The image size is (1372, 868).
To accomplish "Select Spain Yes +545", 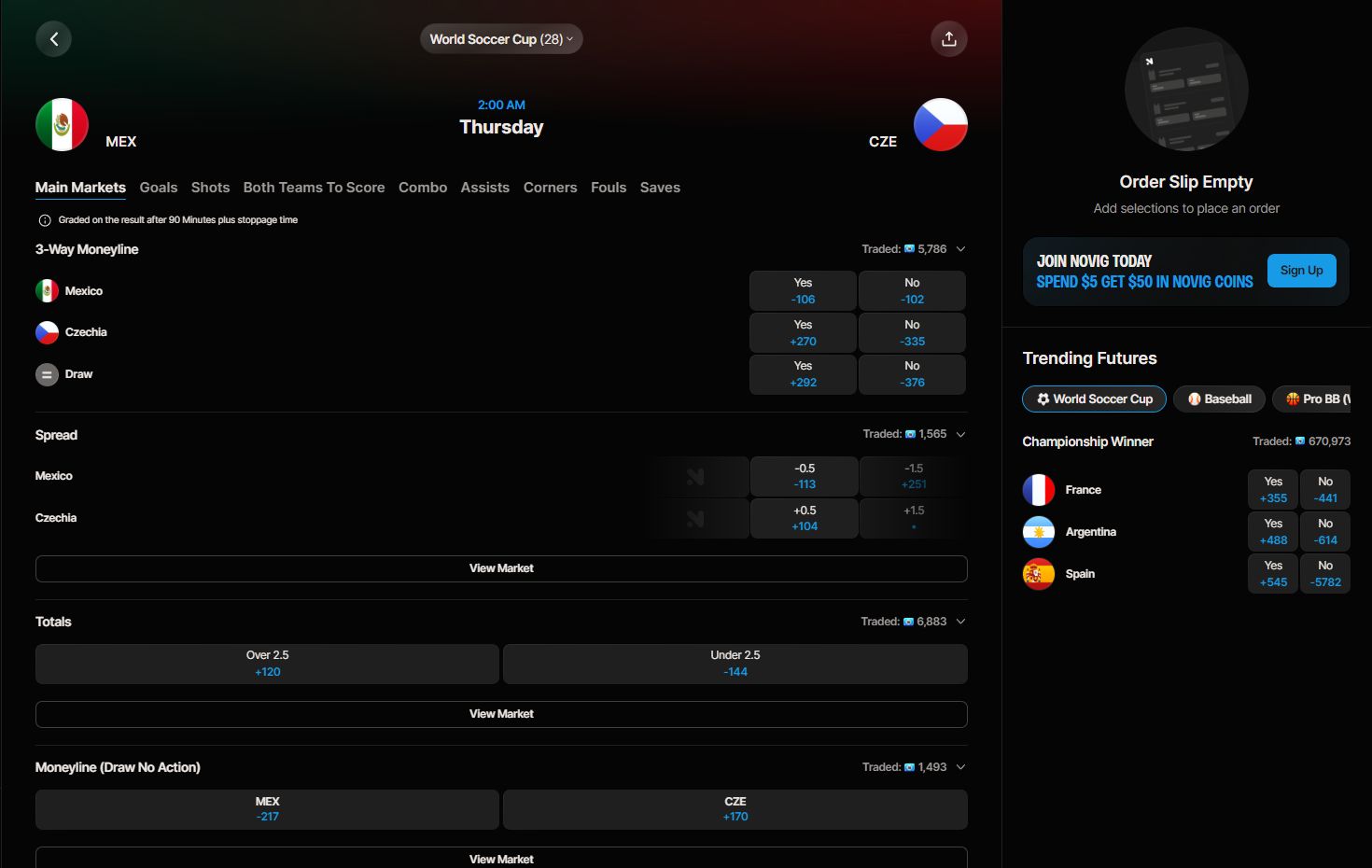I will 1273,574.
